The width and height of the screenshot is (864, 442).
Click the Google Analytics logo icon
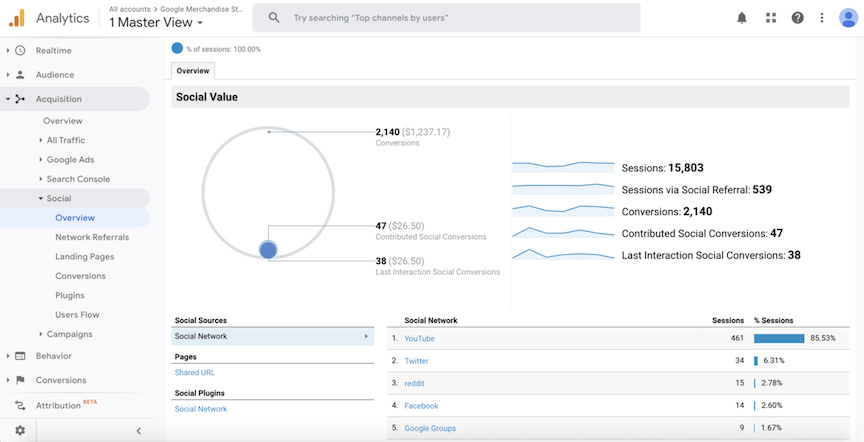pos(17,18)
